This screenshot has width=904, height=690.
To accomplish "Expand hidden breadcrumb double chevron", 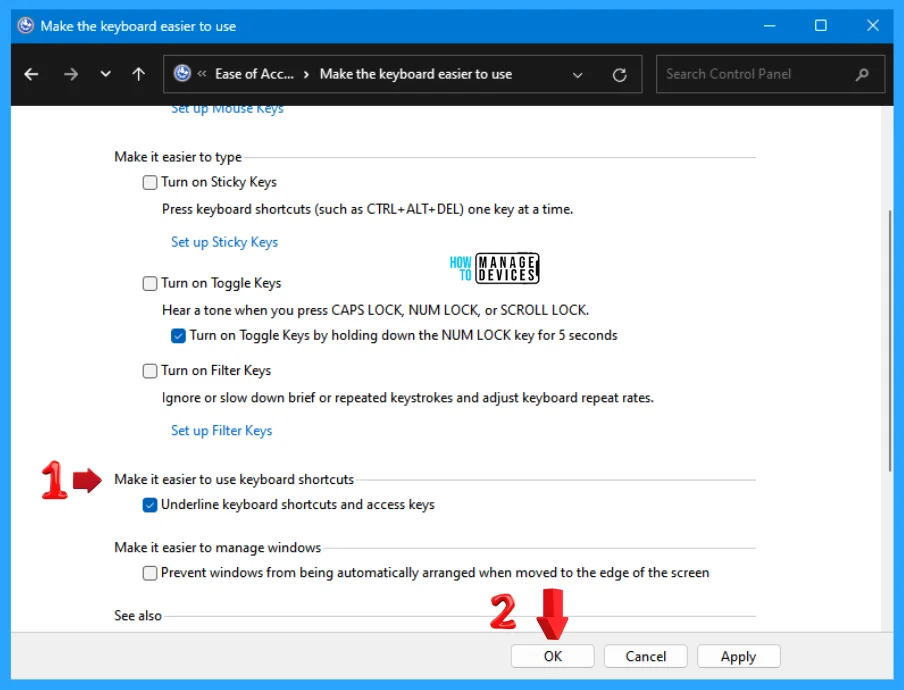I will click(x=202, y=73).
